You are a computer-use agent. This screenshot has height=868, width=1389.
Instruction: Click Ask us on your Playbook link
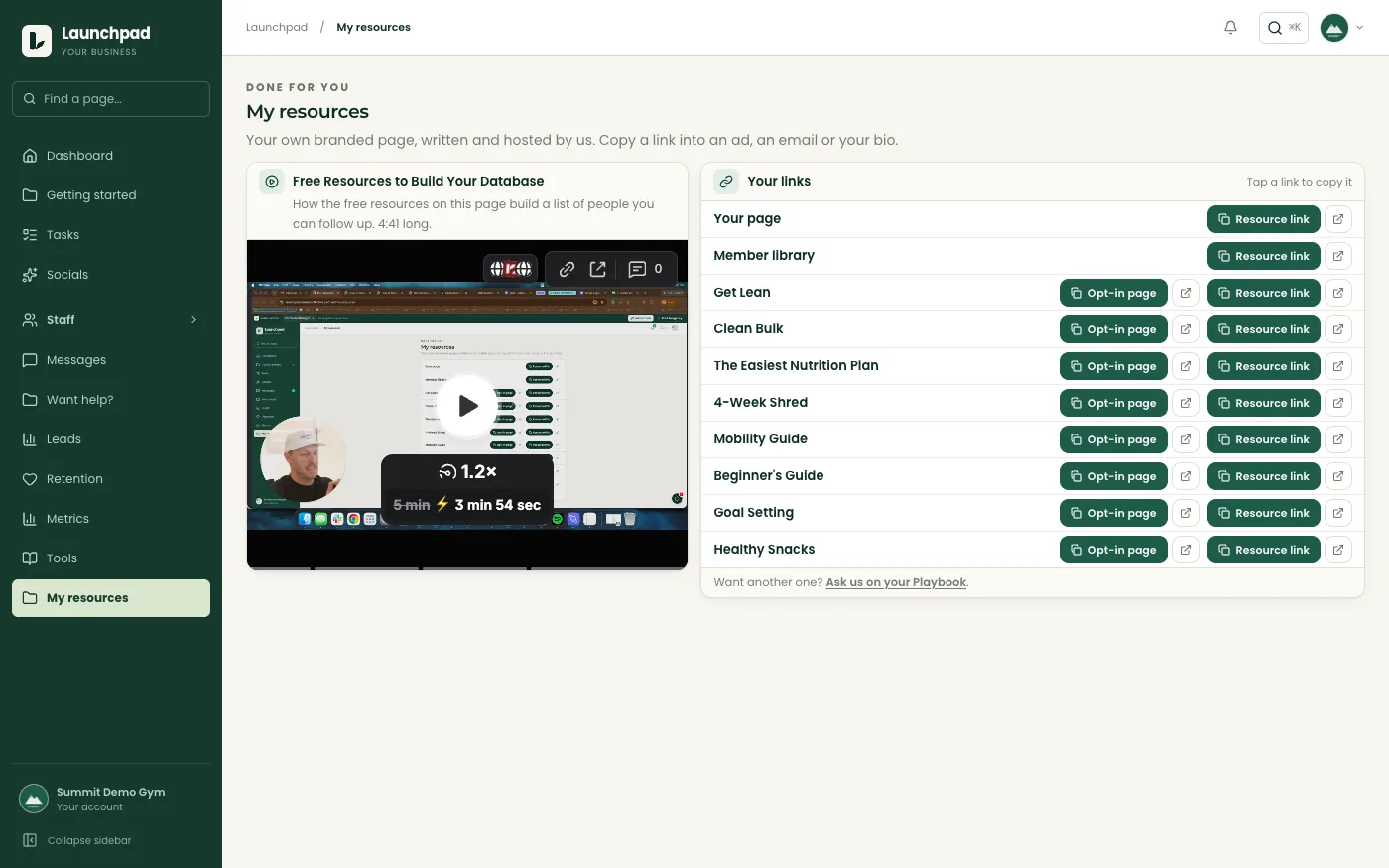click(896, 582)
